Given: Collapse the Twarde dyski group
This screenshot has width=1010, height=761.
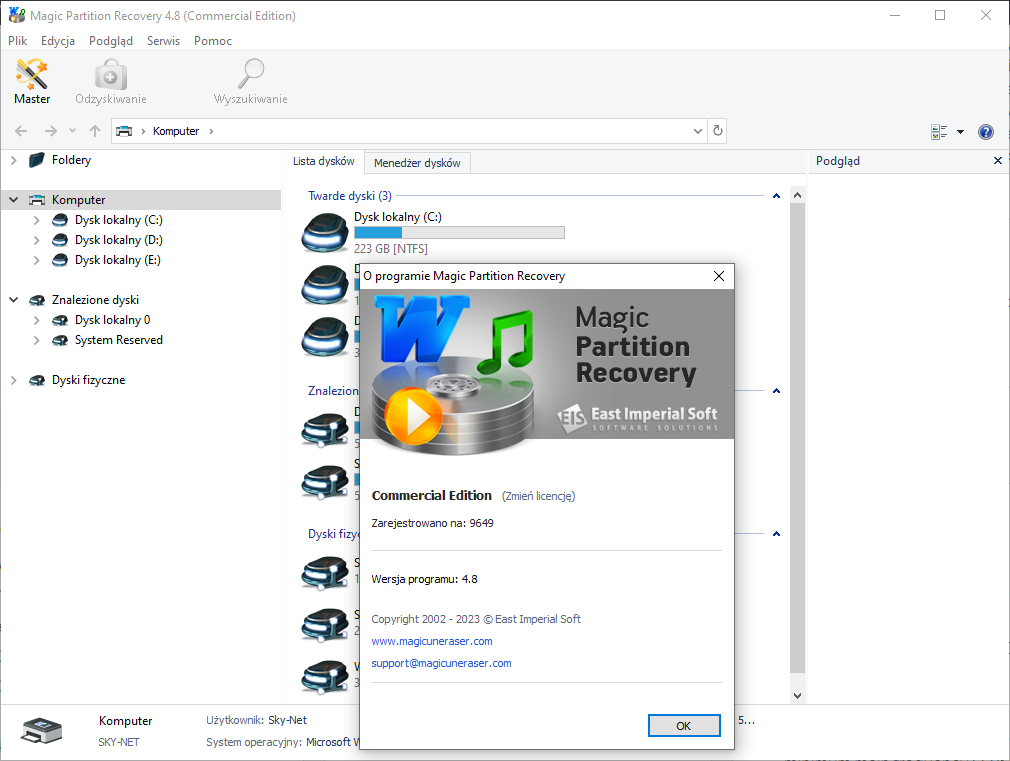Looking at the screenshot, I should coord(776,196).
